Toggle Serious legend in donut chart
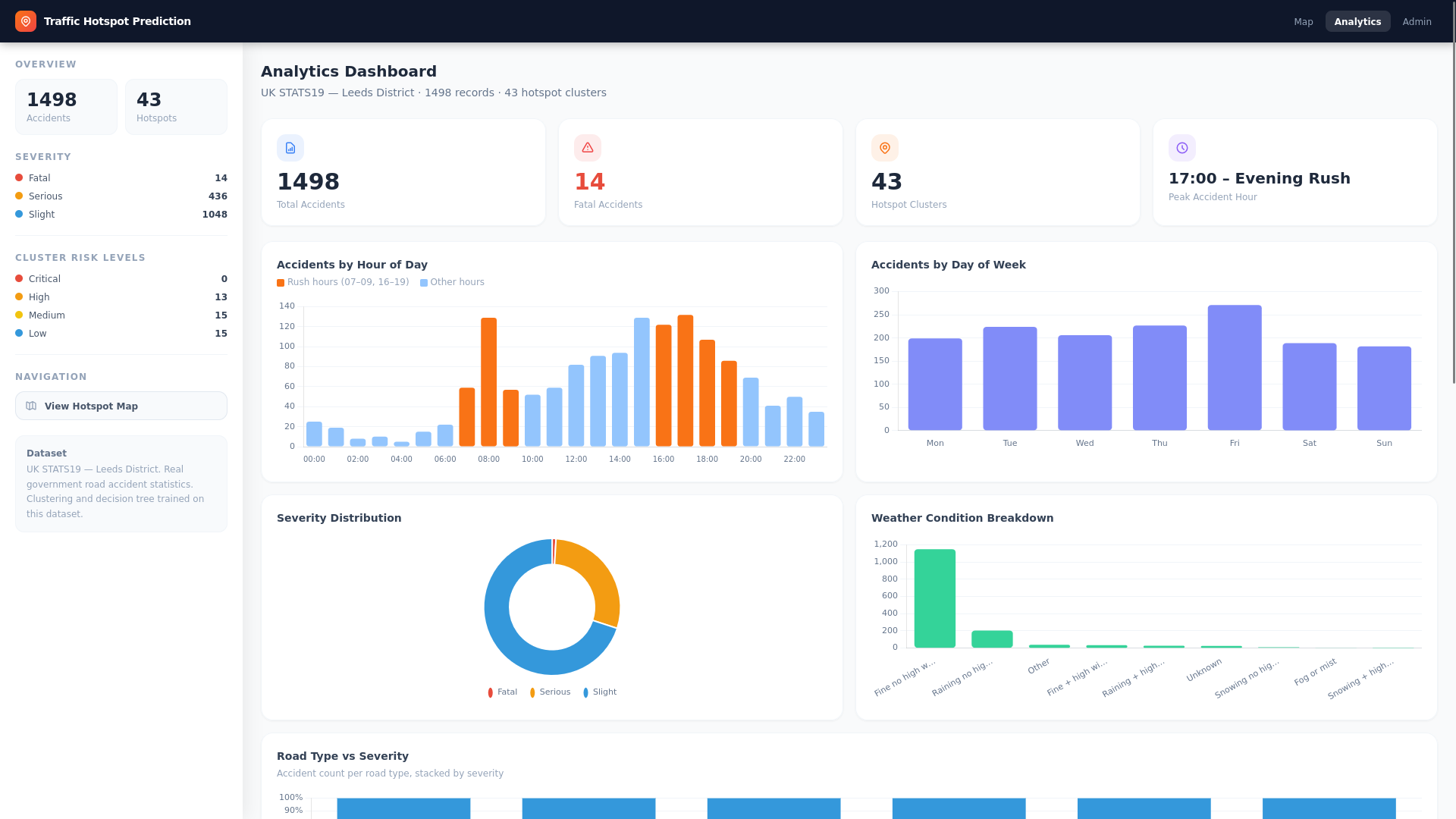The image size is (1456, 819). (551, 692)
